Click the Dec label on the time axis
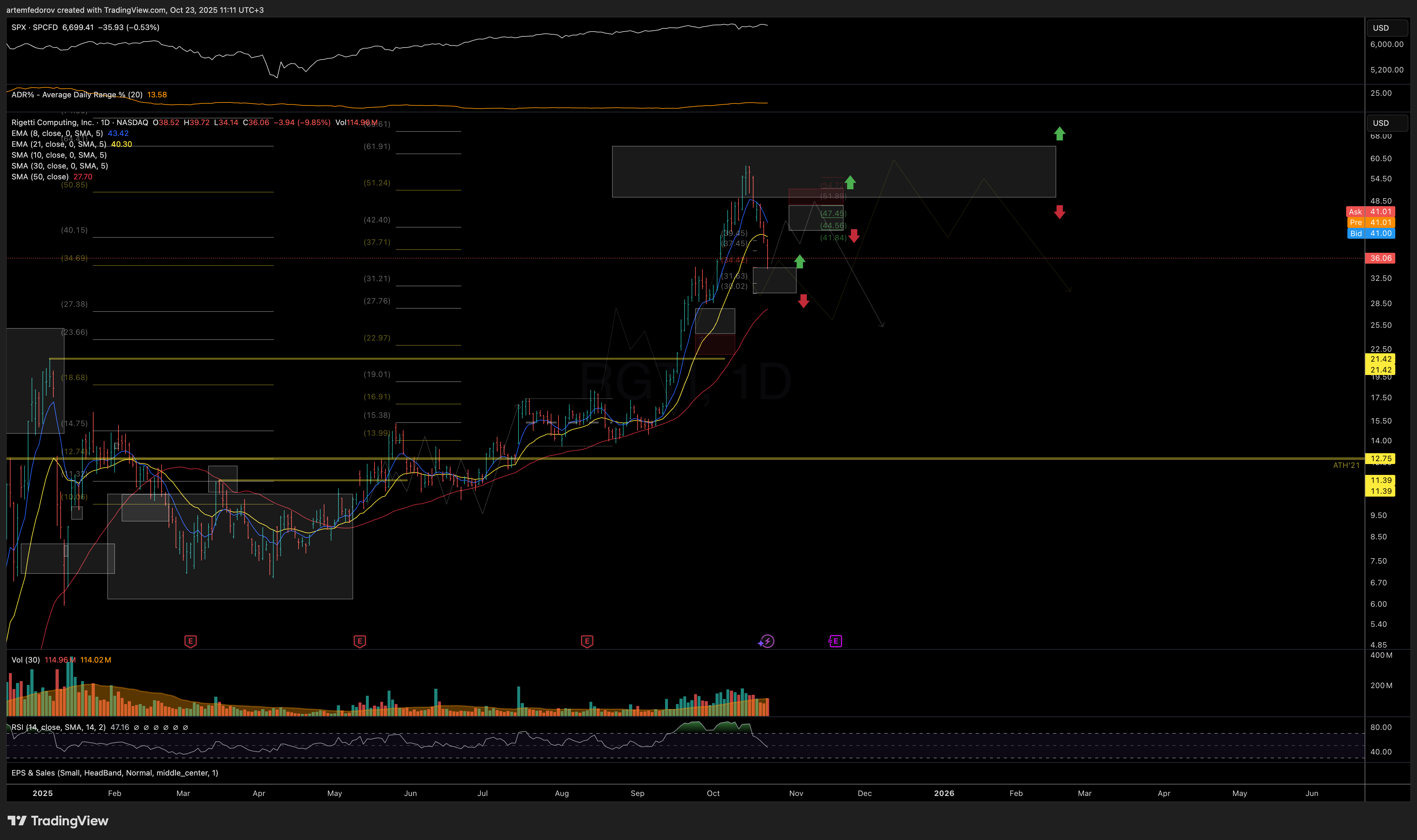The height and width of the screenshot is (840, 1417). click(x=864, y=793)
